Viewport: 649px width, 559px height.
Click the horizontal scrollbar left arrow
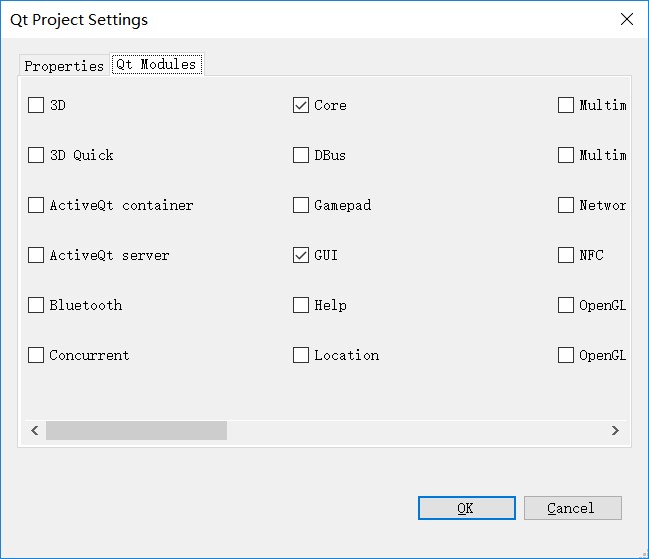pos(35,431)
